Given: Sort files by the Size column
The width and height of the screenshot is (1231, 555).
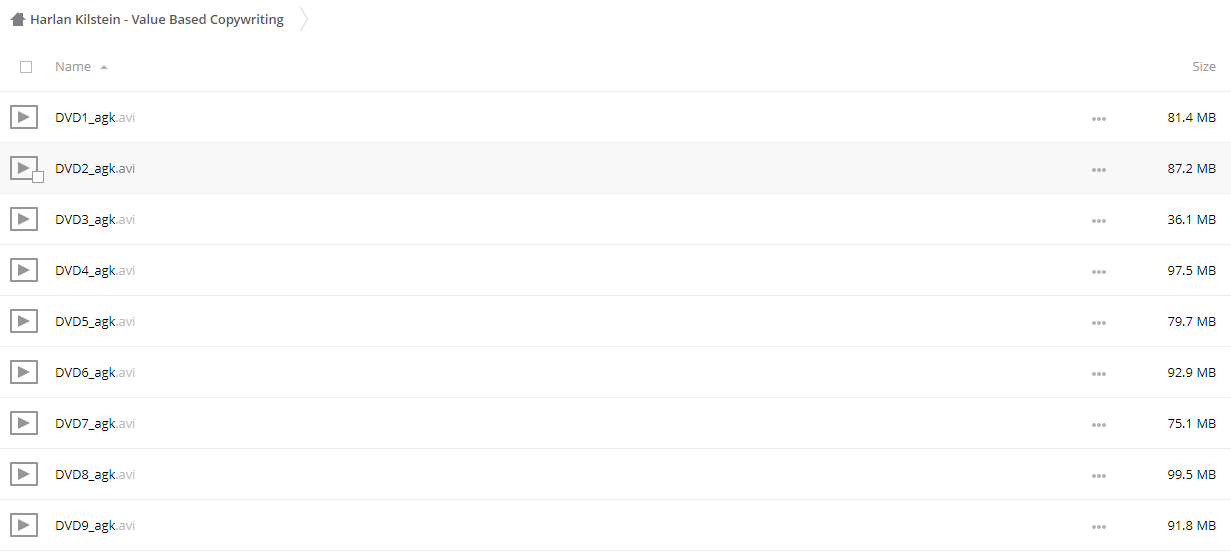Looking at the screenshot, I should (x=1203, y=67).
